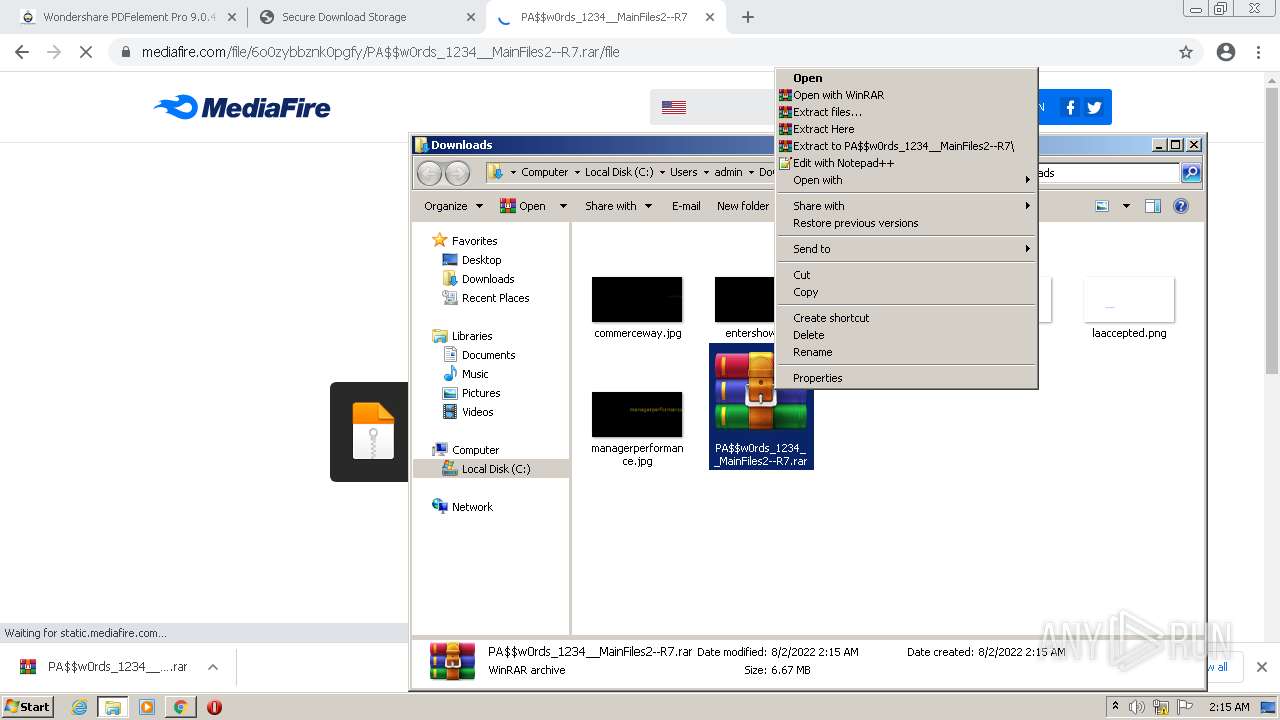This screenshot has width=1280, height=720.
Task: Click New folder in Explorer toolbar
Action: click(x=743, y=206)
